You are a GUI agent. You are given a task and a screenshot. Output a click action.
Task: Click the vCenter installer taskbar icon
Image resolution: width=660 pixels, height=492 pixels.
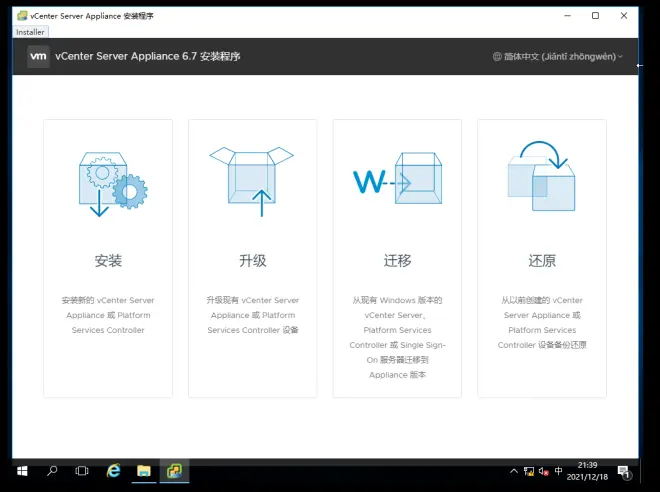click(x=174, y=471)
